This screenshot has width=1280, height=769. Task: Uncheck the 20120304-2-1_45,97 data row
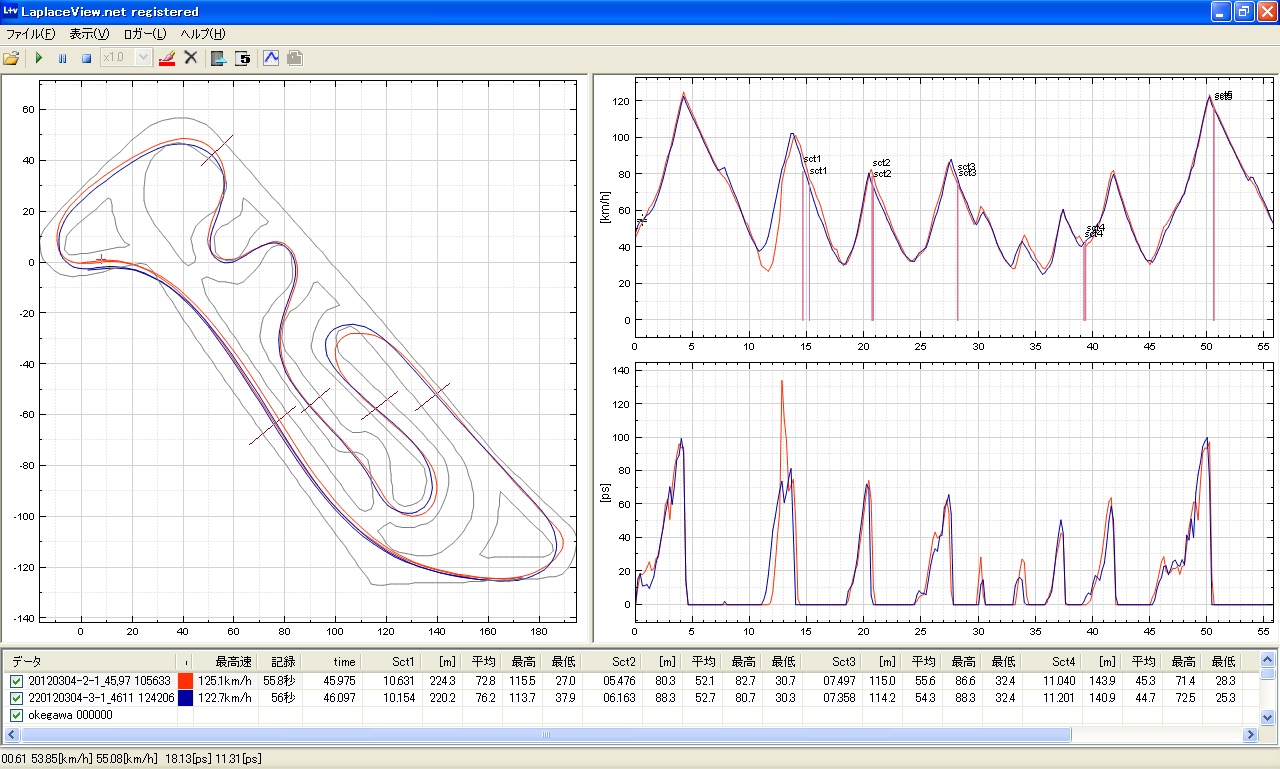[16, 681]
